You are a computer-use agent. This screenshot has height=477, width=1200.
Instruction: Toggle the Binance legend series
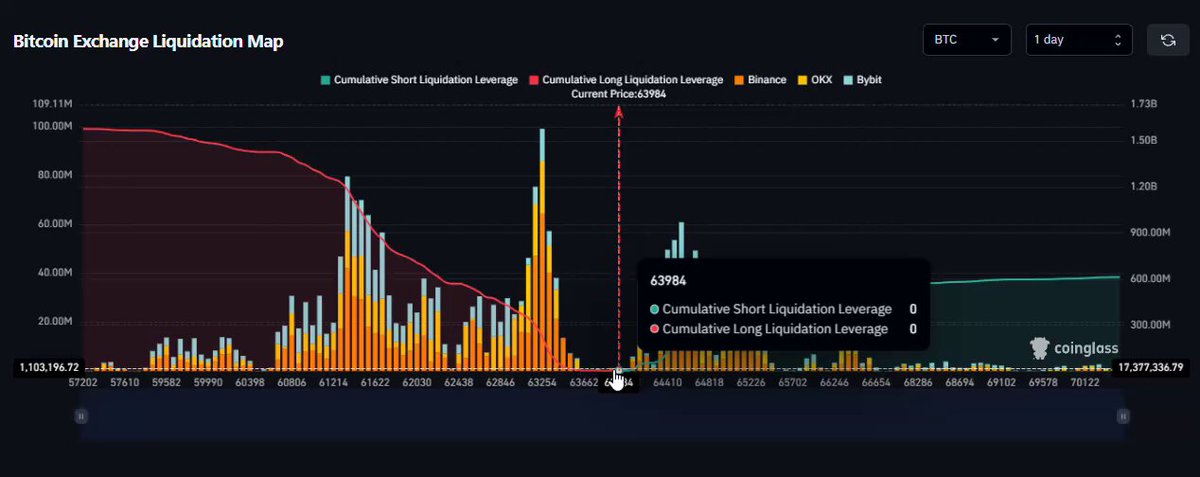760,79
